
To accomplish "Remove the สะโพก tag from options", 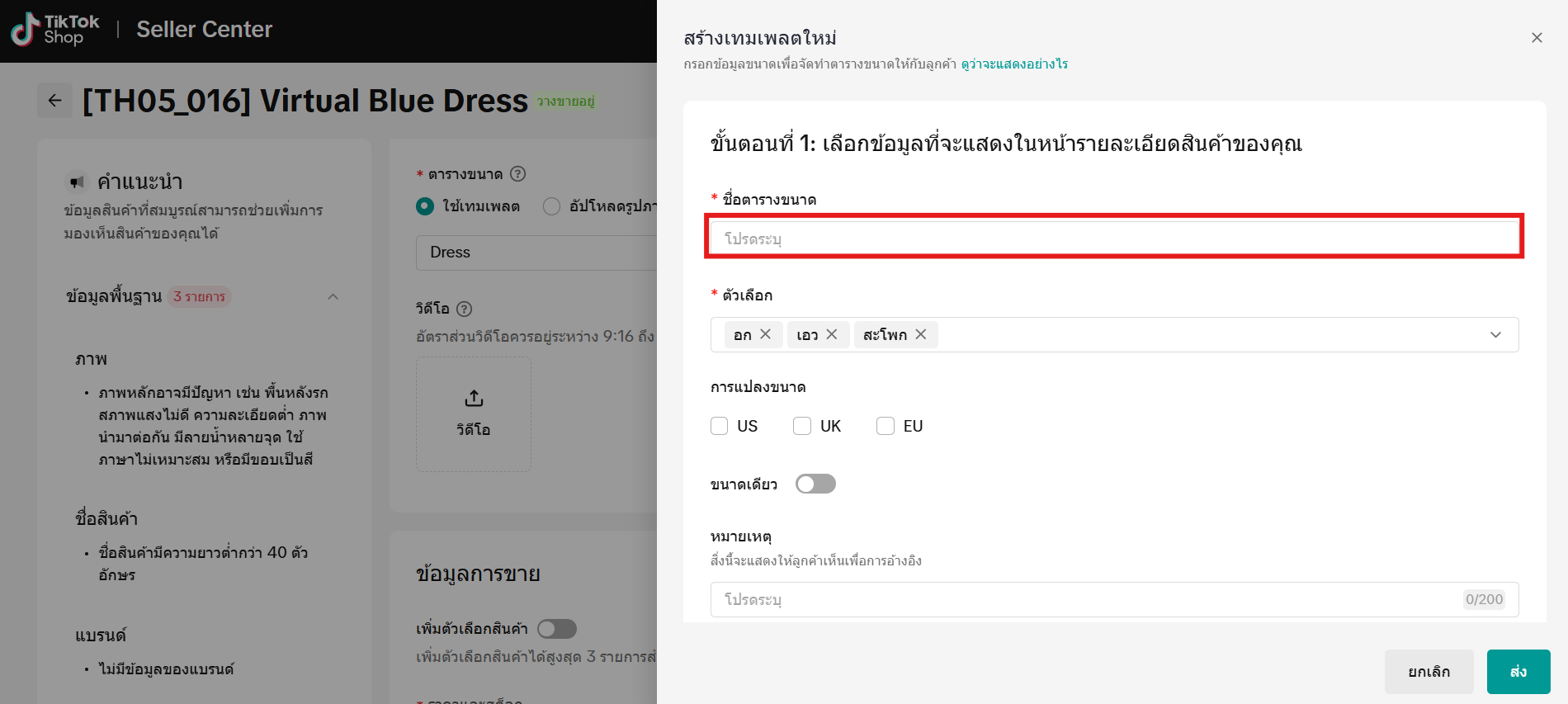I will click(x=921, y=334).
